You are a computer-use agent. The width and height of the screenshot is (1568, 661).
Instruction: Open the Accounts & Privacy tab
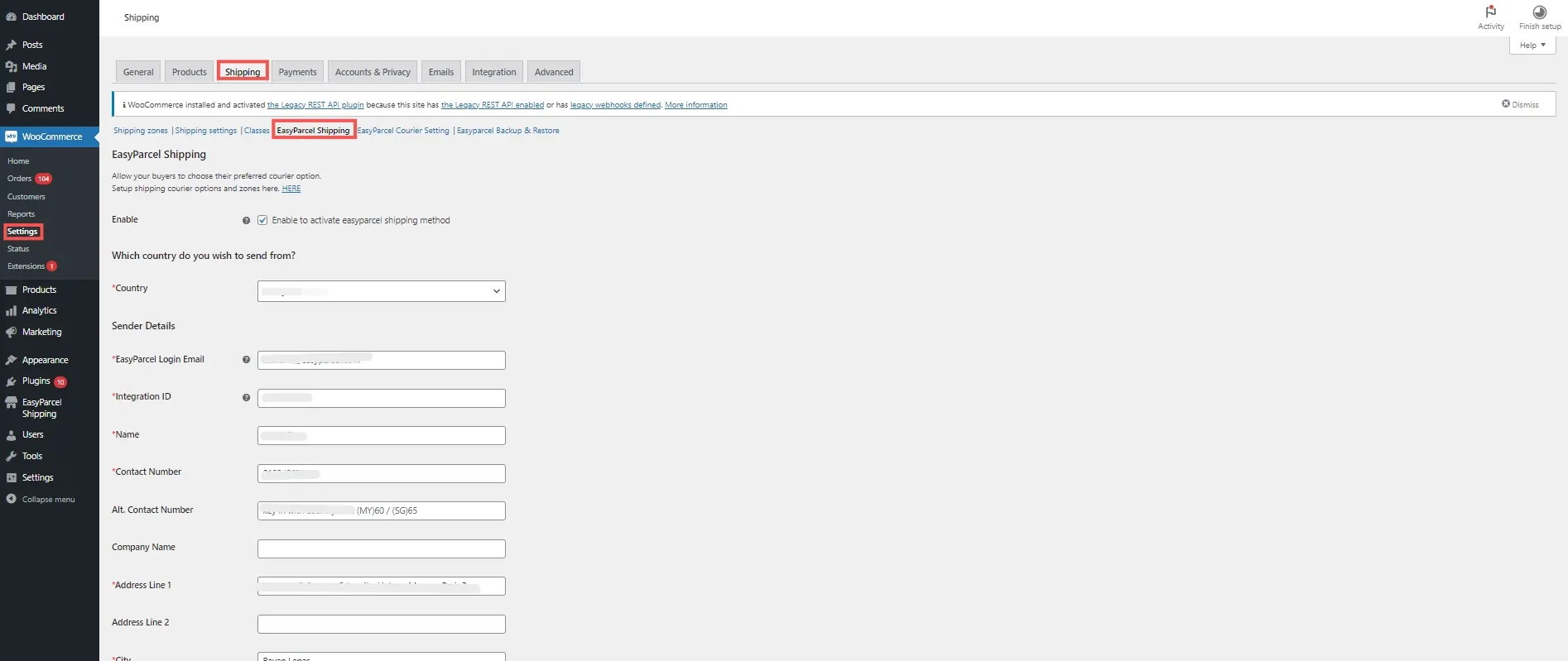pyautogui.click(x=373, y=72)
